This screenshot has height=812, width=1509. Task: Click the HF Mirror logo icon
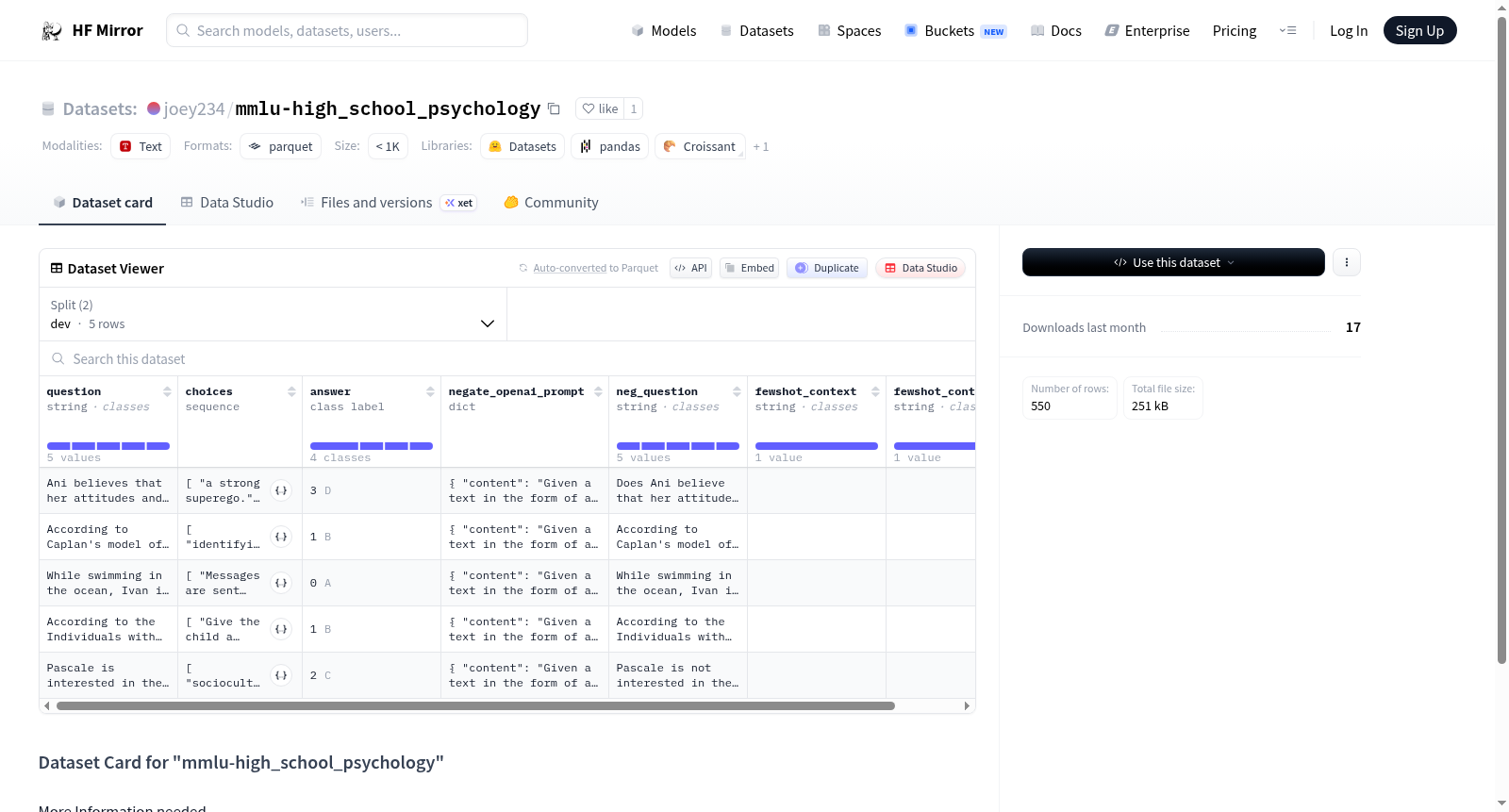pyautogui.click(x=52, y=31)
